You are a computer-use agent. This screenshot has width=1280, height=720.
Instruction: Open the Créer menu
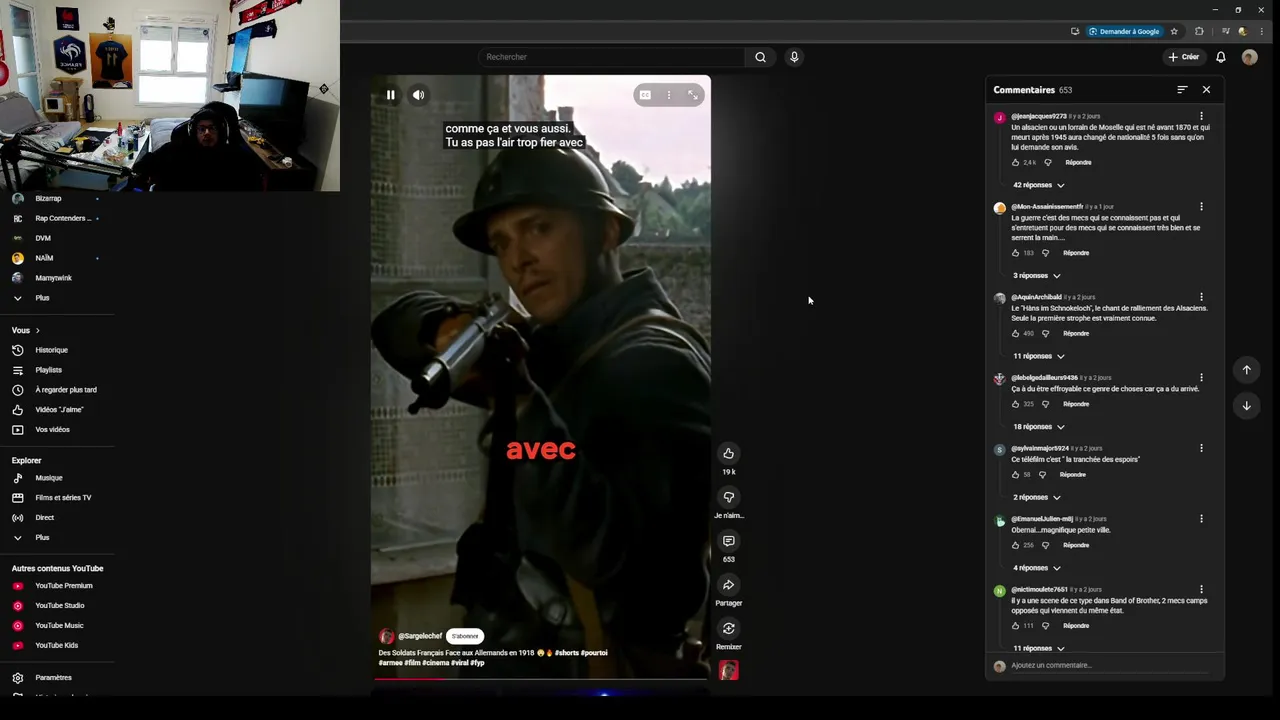(x=1184, y=57)
